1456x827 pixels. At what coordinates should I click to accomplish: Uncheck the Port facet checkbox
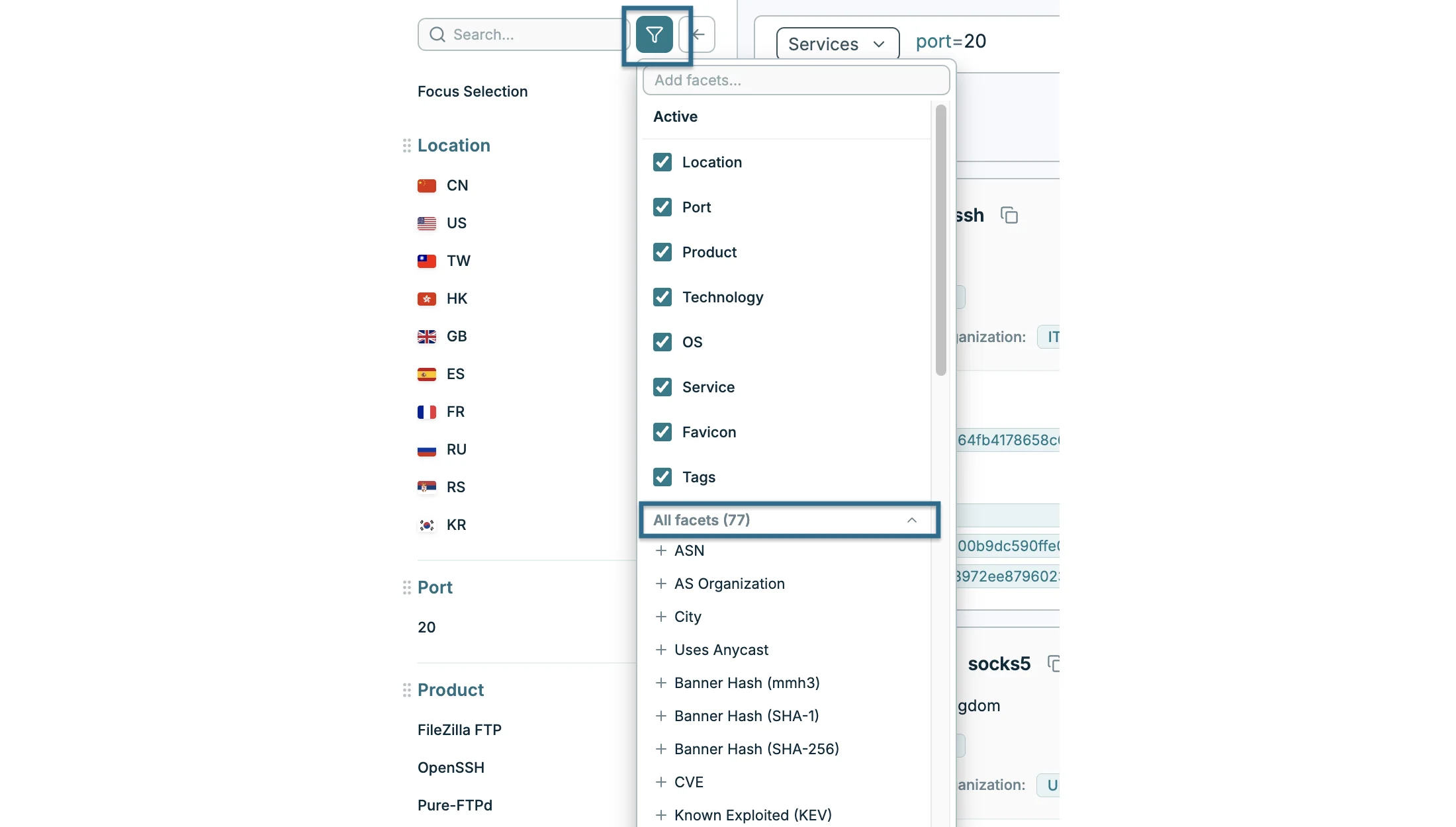pyautogui.click(x=662, y=207)
